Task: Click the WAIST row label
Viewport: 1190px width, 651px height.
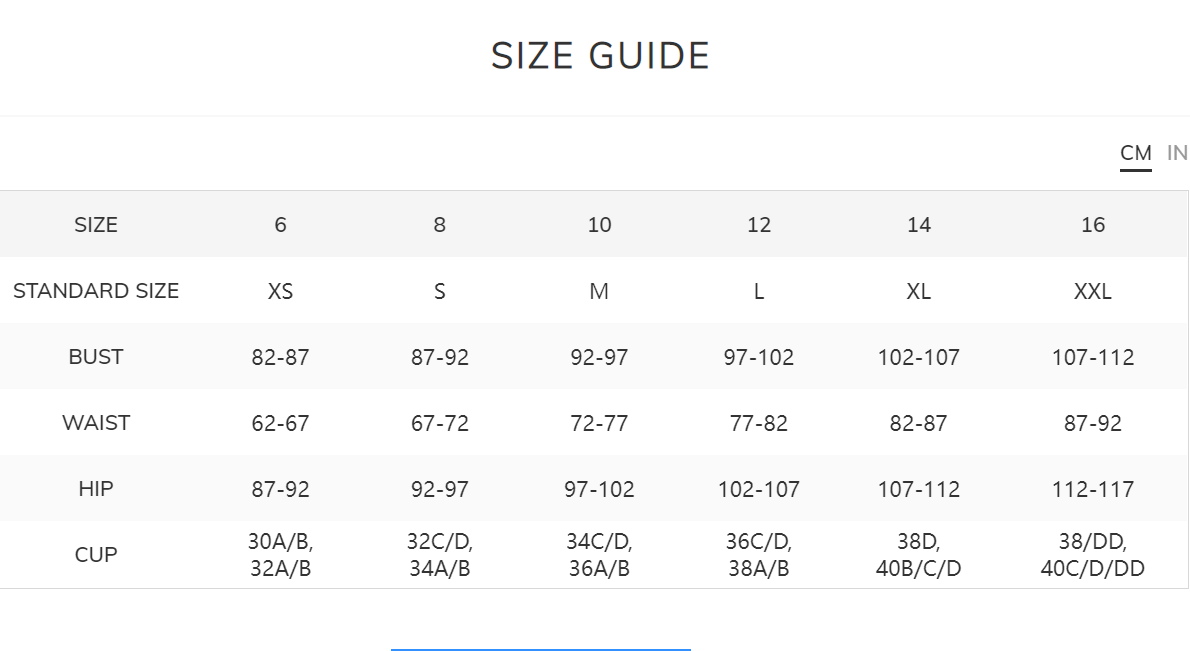Action: point(96,423)
